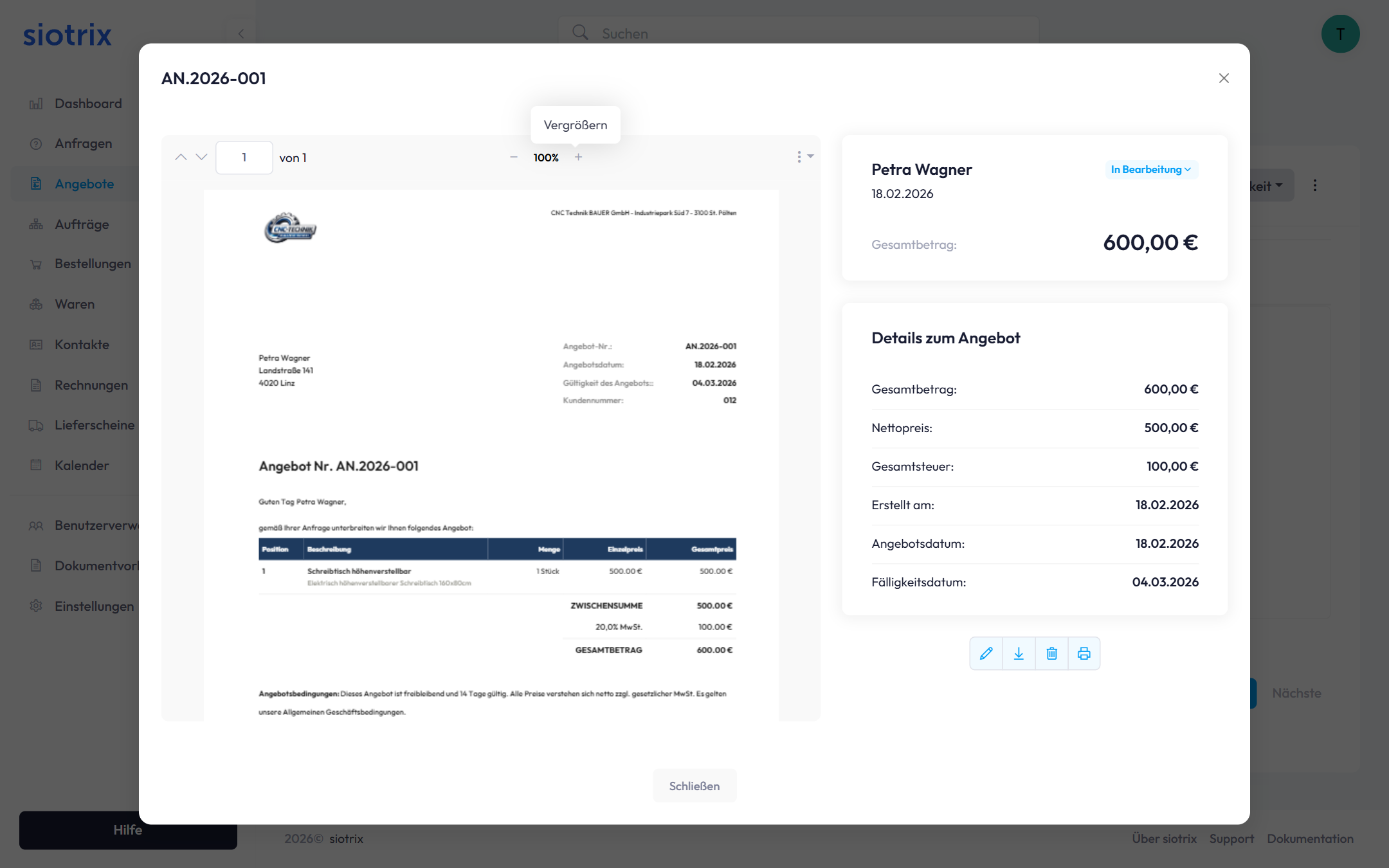Image resolution: width=1389 pixels, height=868 pixels.
Task: Open Rechnungen in the sidebar
Action: click(91, 385)
